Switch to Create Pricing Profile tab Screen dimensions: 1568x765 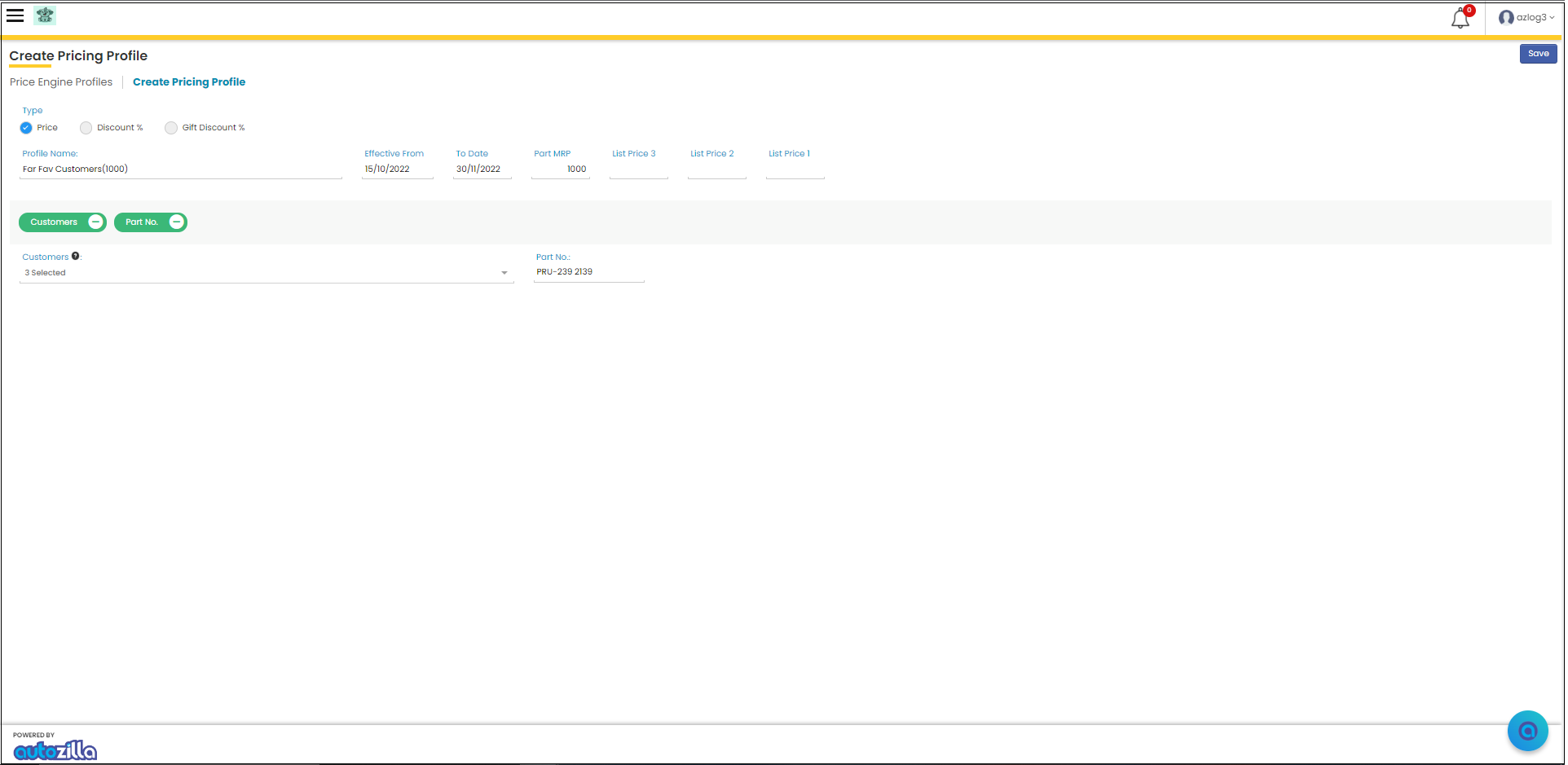189,82
